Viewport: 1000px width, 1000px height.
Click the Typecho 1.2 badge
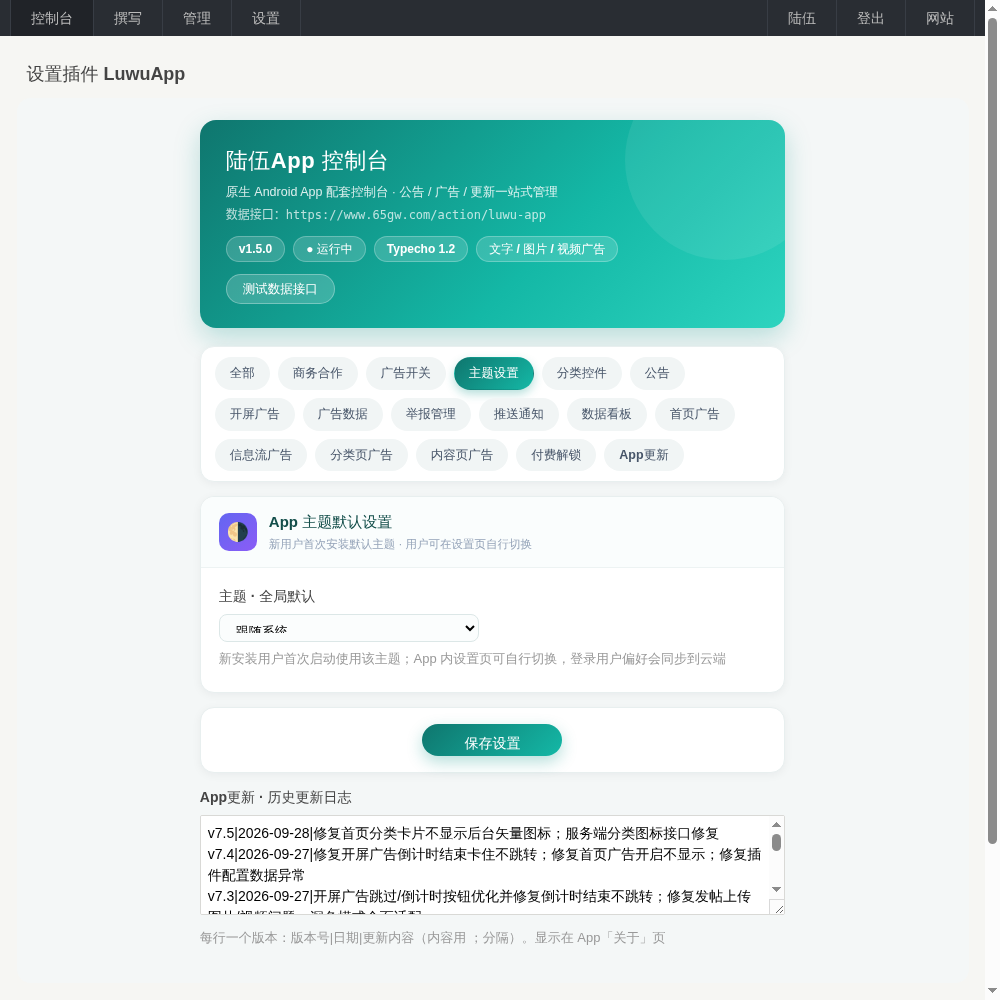pos(421,249)
